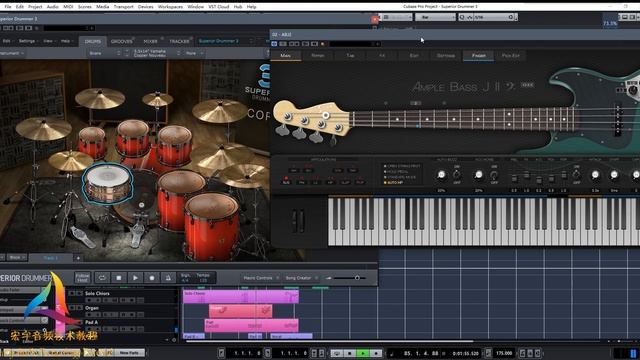Open Ample Bass Main tab
This screenshot has height=360, width=640.
[x=286, y=56]
